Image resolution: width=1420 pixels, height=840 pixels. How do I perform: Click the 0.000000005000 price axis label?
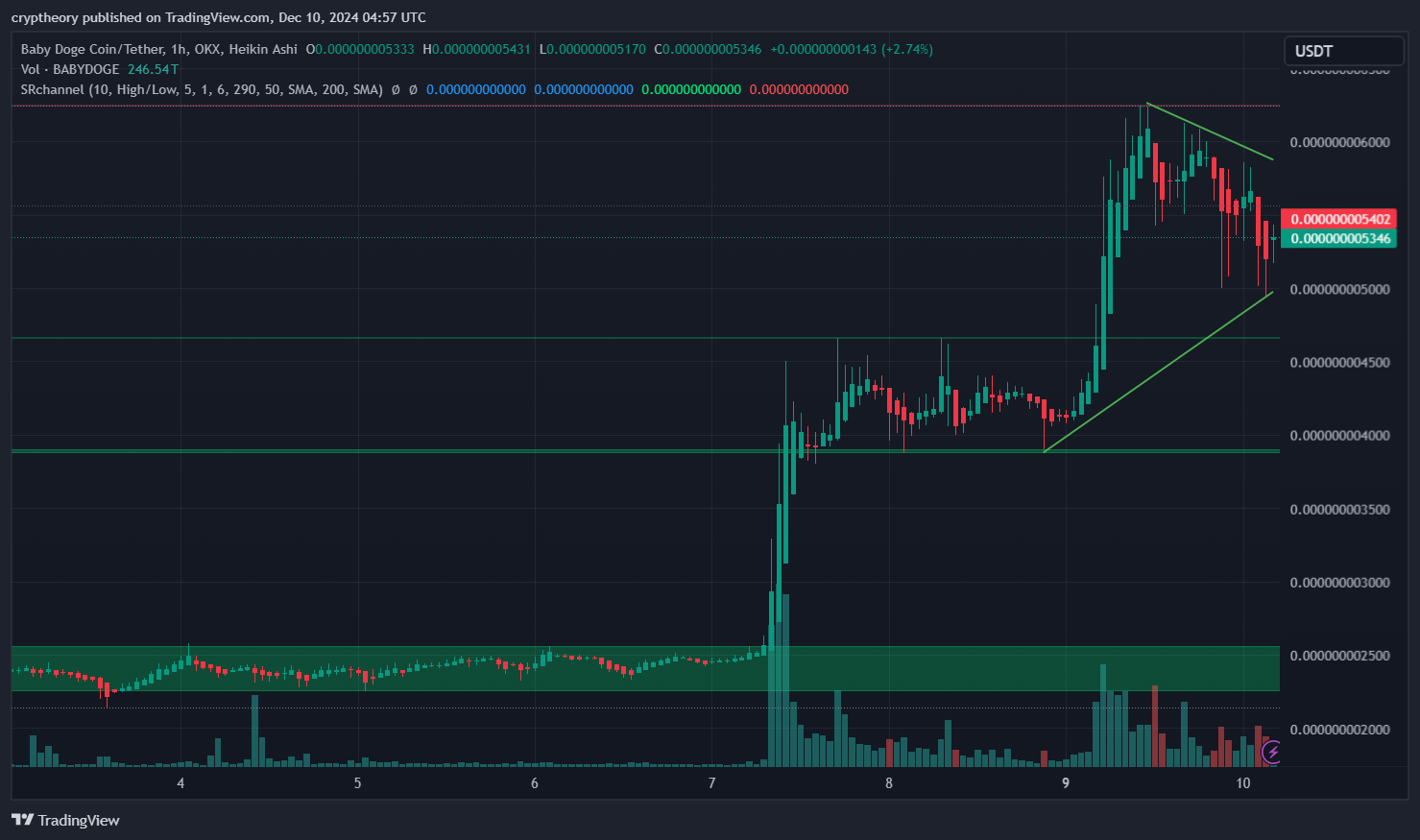tap(1339, 289)
